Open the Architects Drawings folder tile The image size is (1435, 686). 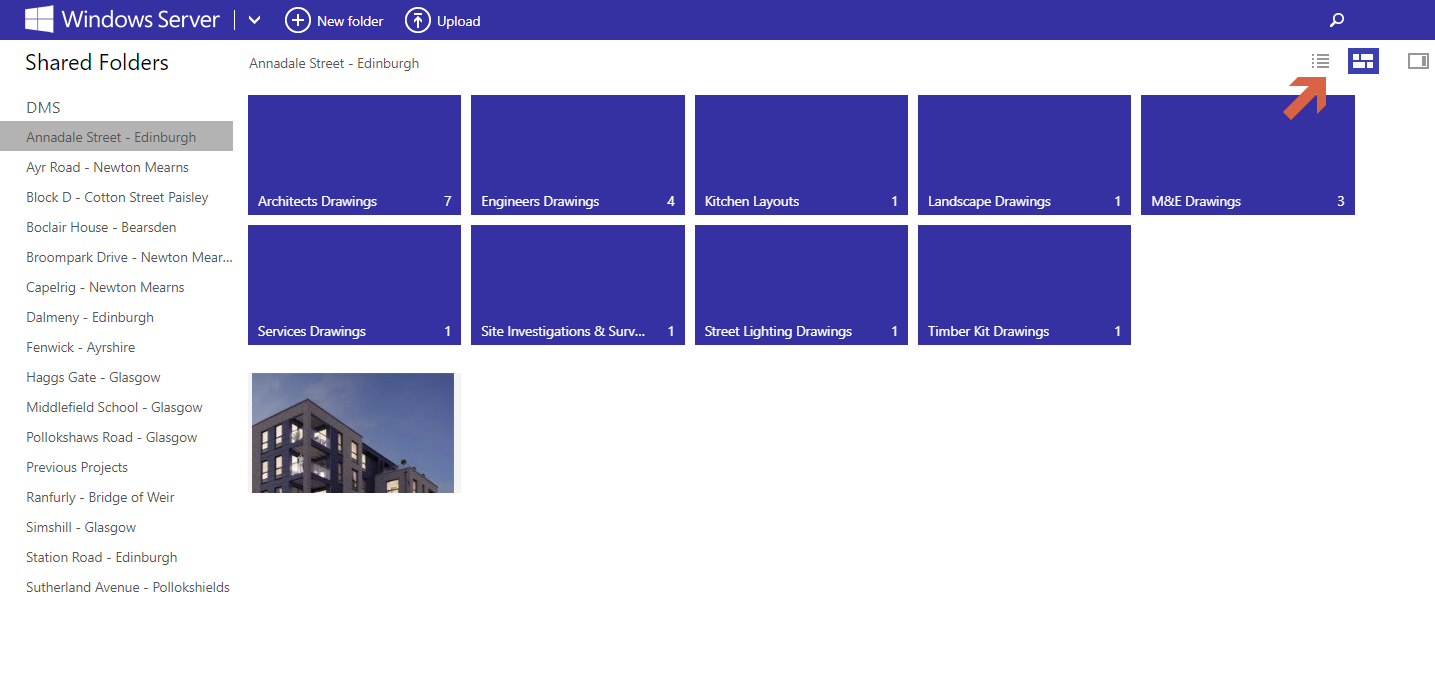(x=354, y=155)
